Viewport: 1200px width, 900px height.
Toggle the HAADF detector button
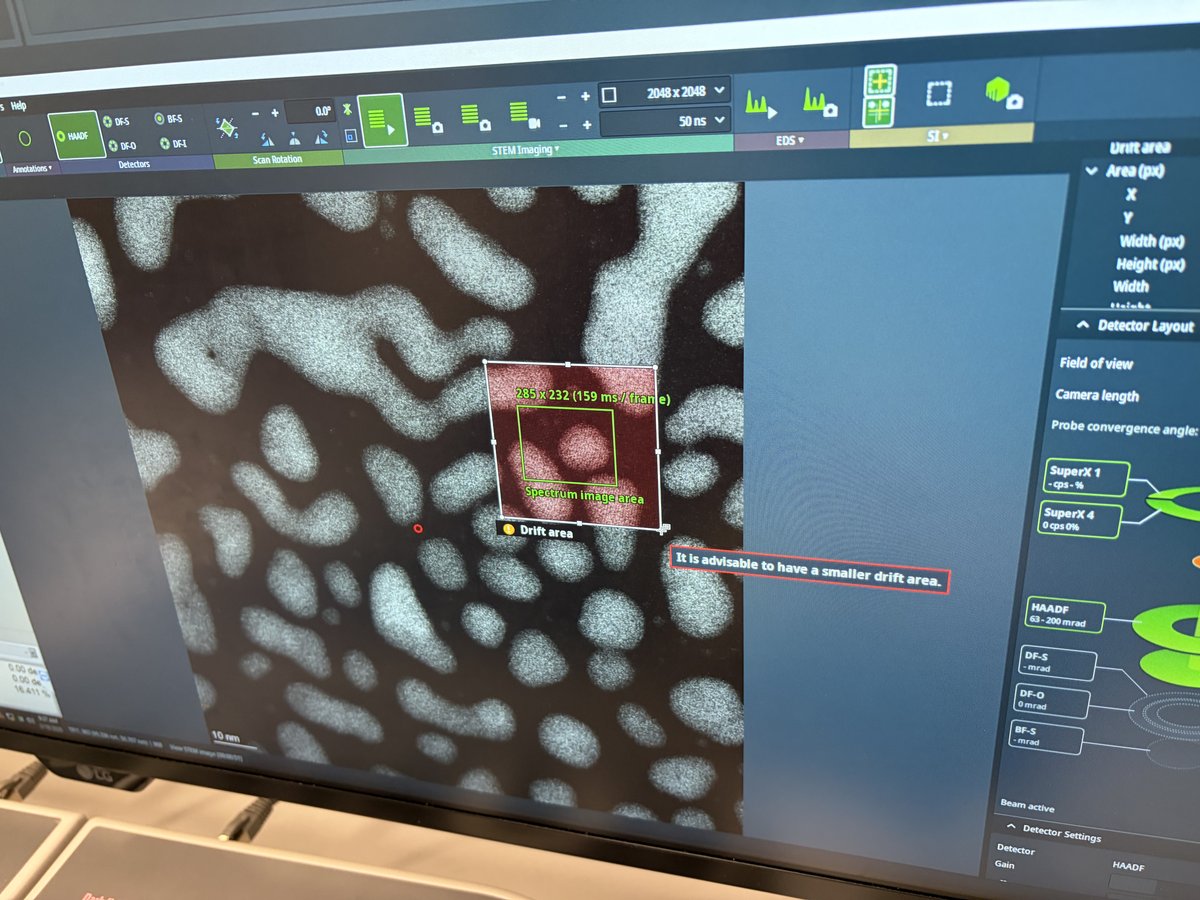point(75,135)
